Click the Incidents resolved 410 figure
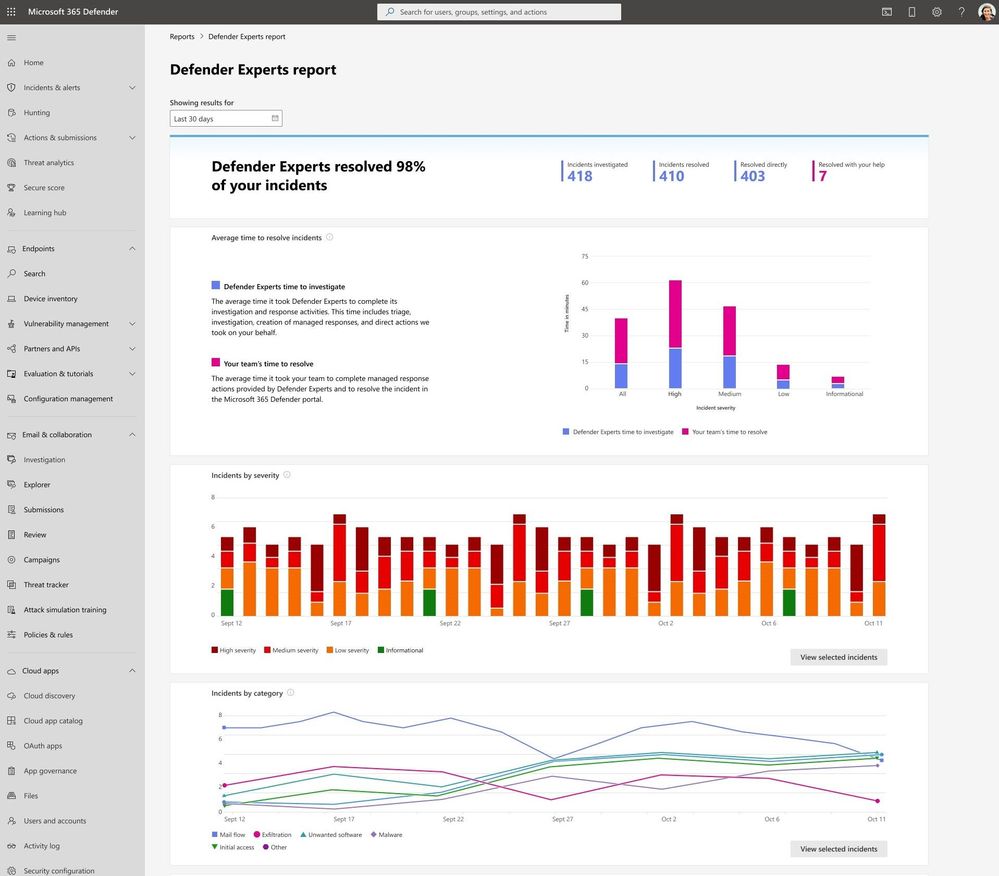Image resolution: width=999 pixels, height=876 pixels. (x=672, y=176)
